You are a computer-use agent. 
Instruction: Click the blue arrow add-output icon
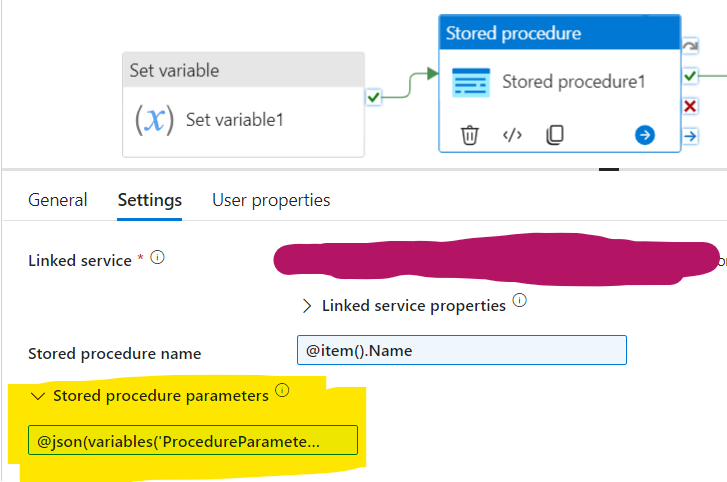click(x=645, y=135)
